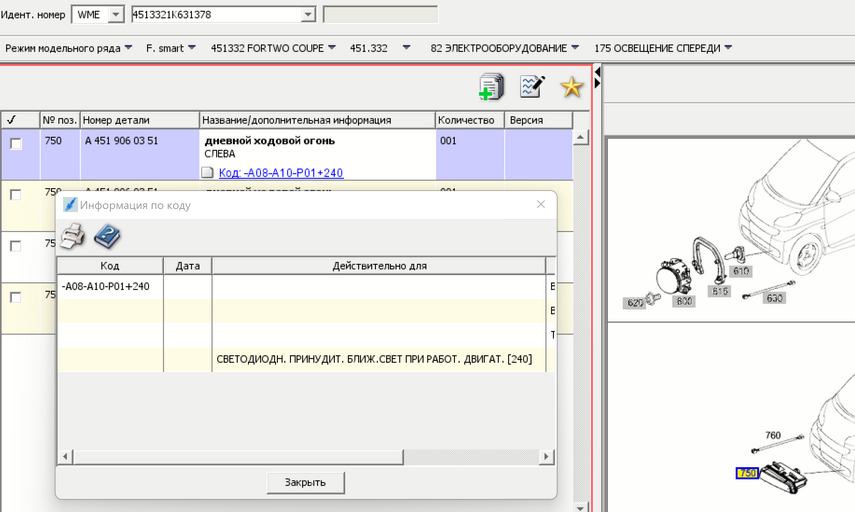This screenshot has height=512, width=855.
Task: Tick the checkbox for first 750 row
Action: tap(16, 144)
